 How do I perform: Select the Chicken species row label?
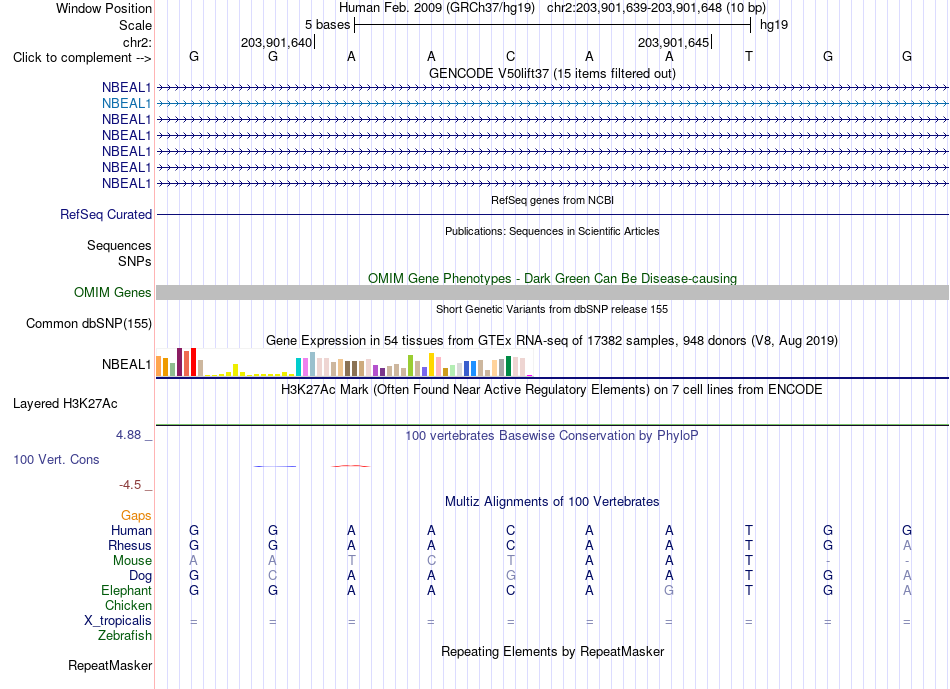[x=128, y=605]
